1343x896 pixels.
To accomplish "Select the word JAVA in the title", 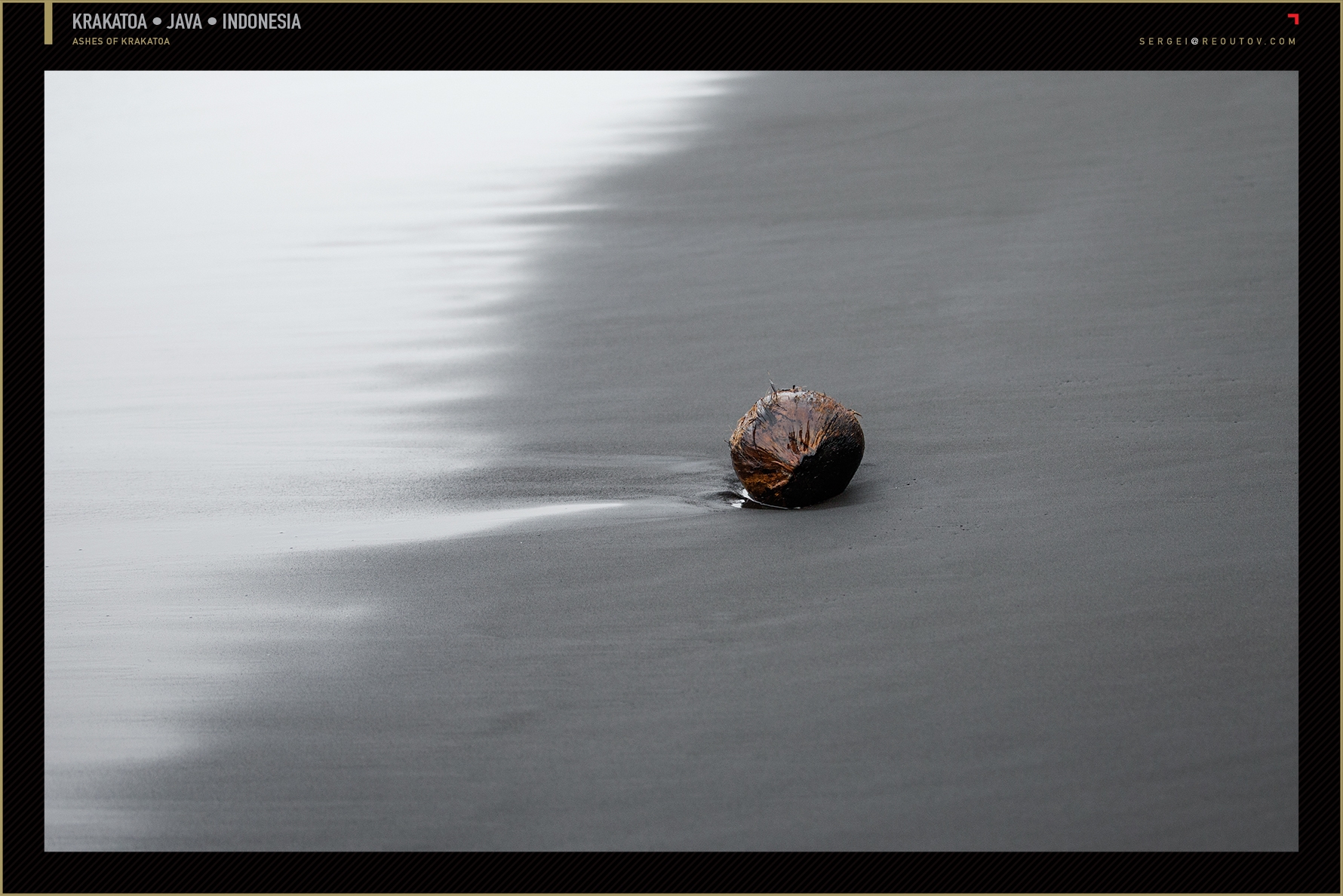I will (x=185, y=22).
